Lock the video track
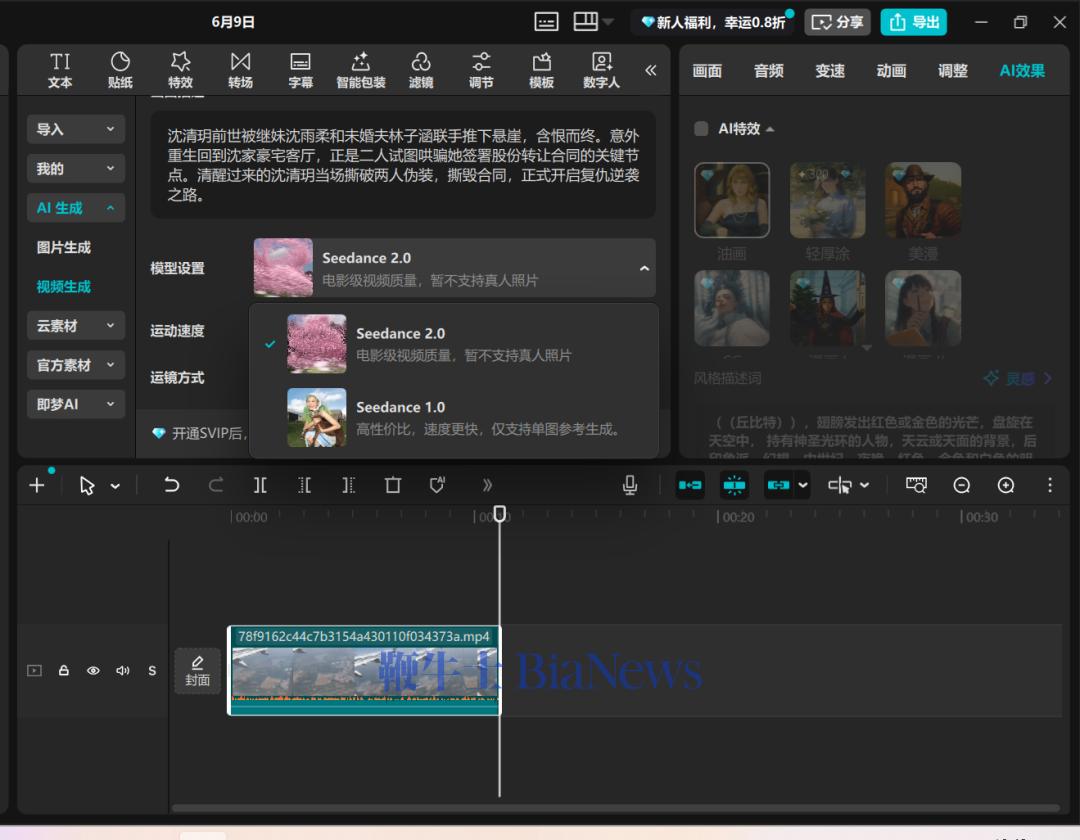1080x840 pixels. [x=63, y=671]
